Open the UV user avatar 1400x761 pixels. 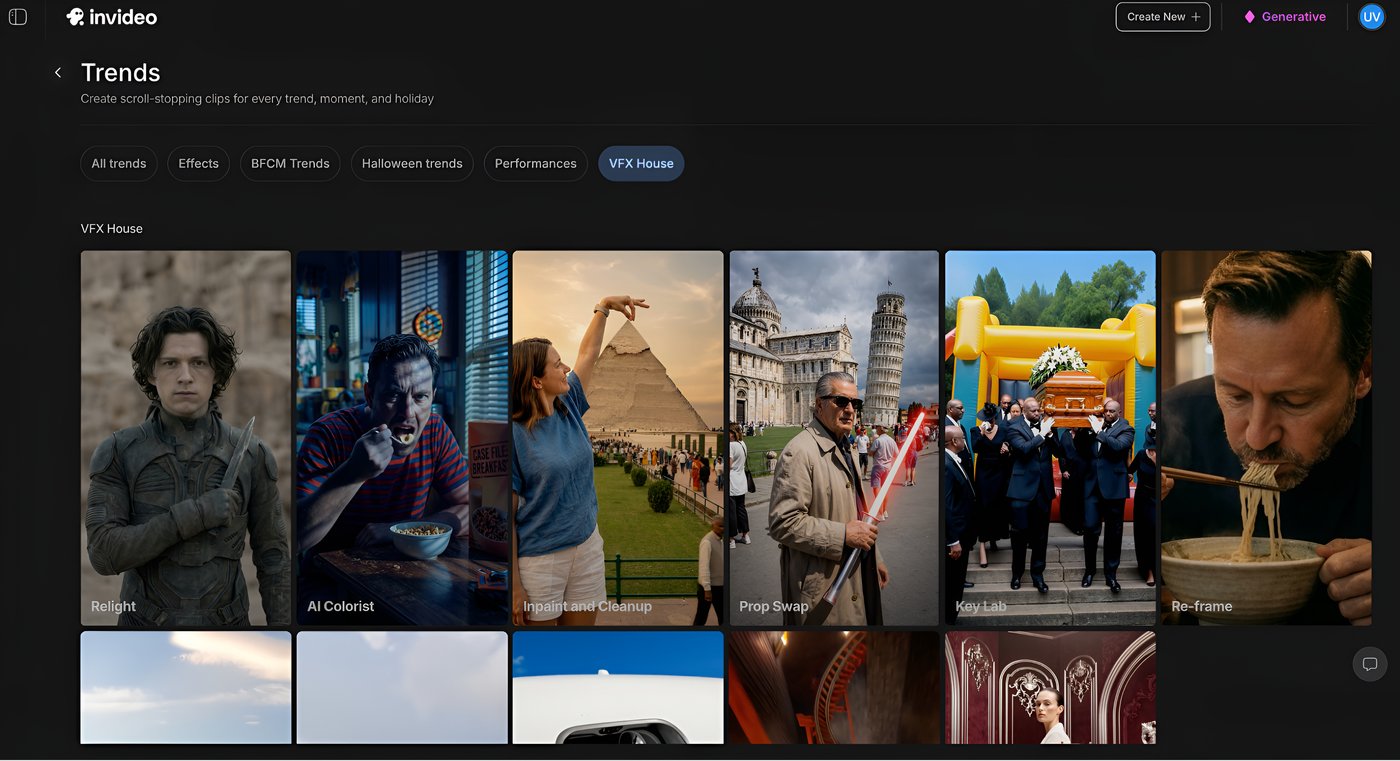1371,17
